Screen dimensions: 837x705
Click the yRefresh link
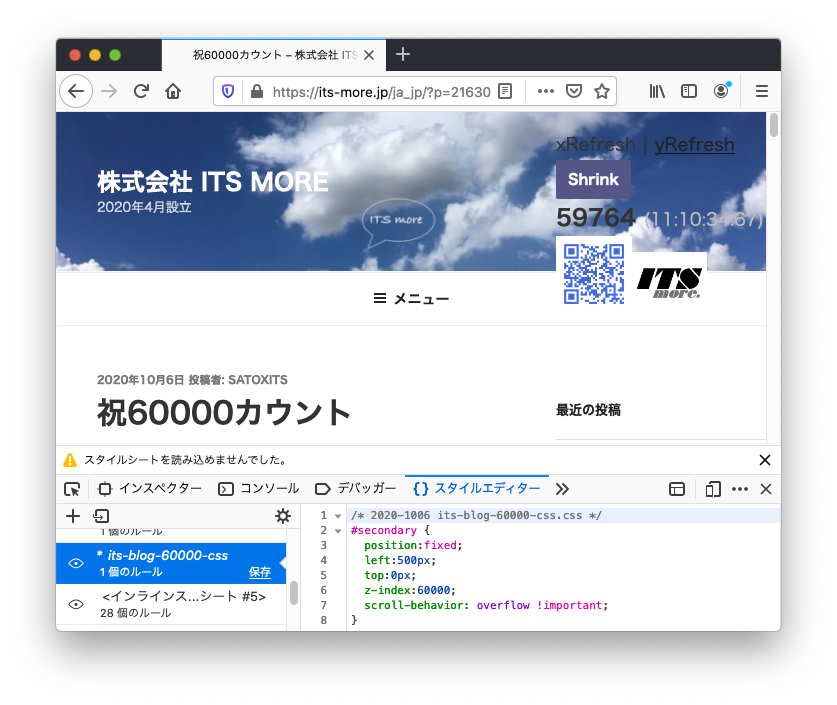(x=694, y=145)
